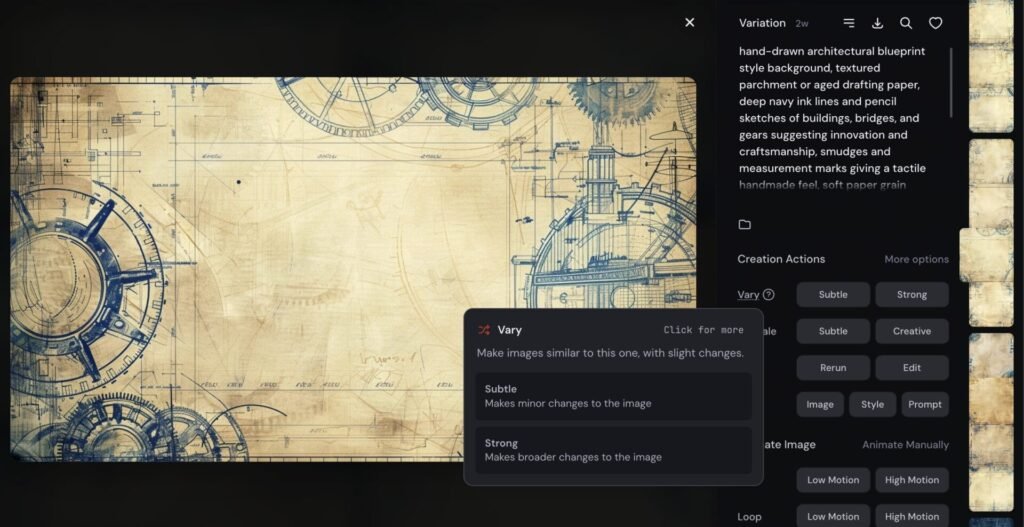Click the Prompt button
The height and width of the screenshot is (527, 1024).
click(x=925, y=404)
